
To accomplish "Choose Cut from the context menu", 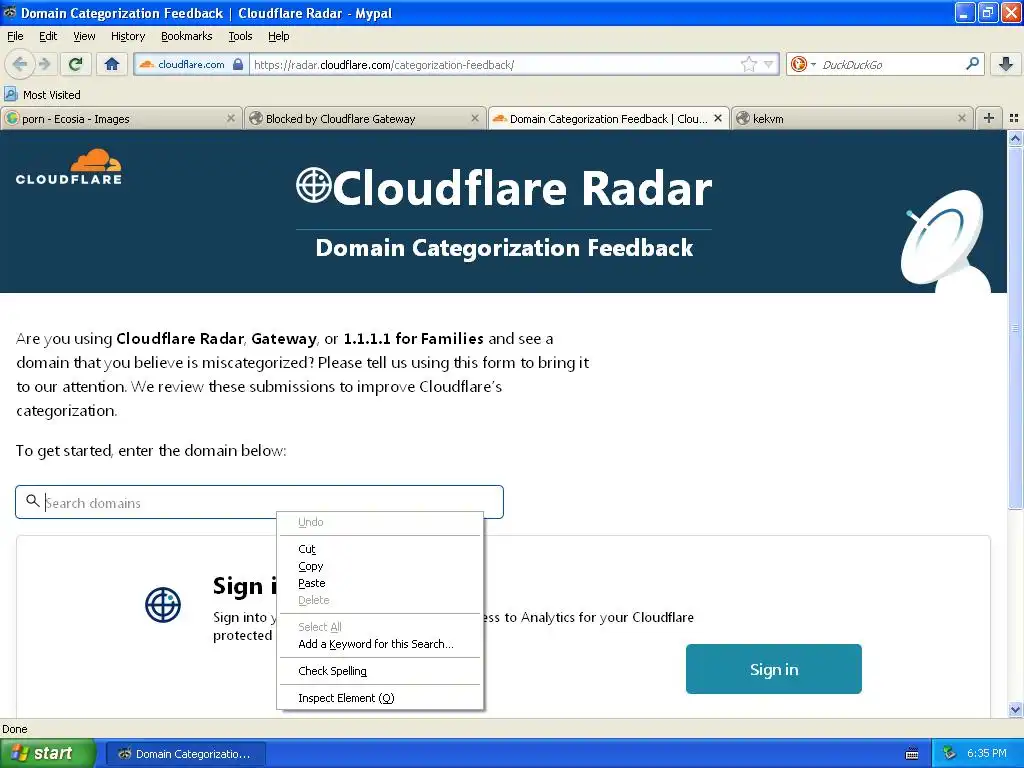I will pyautogui.click(x=380, y=549).
